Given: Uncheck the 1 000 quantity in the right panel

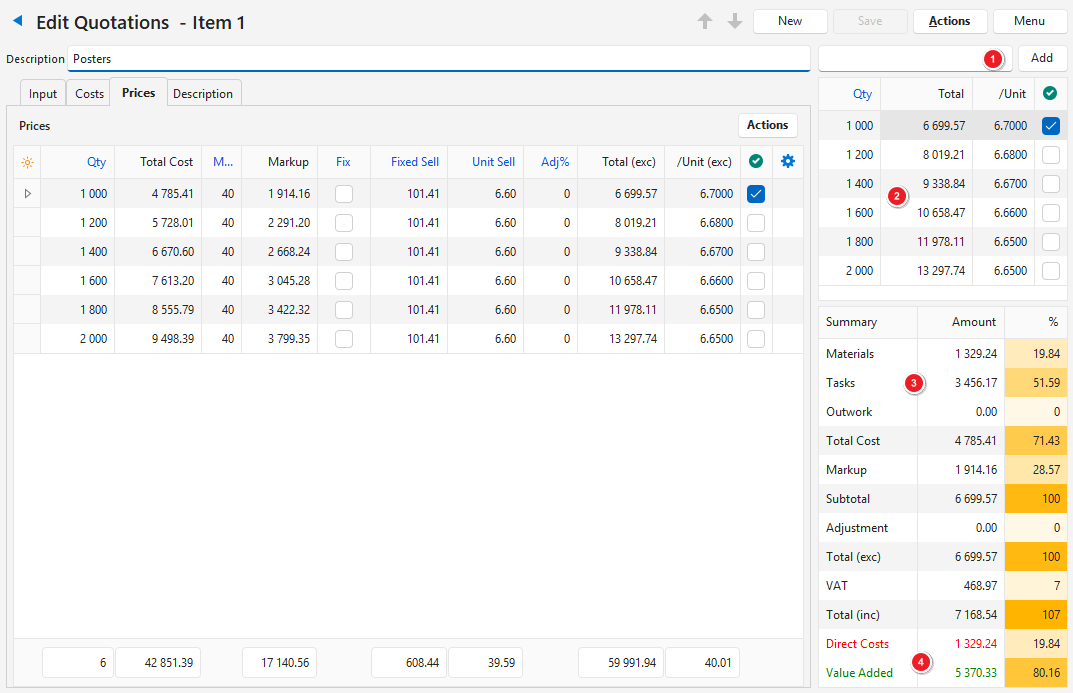Looking at the screenshot, I should pyautogui.click(x=1050, y=126).
